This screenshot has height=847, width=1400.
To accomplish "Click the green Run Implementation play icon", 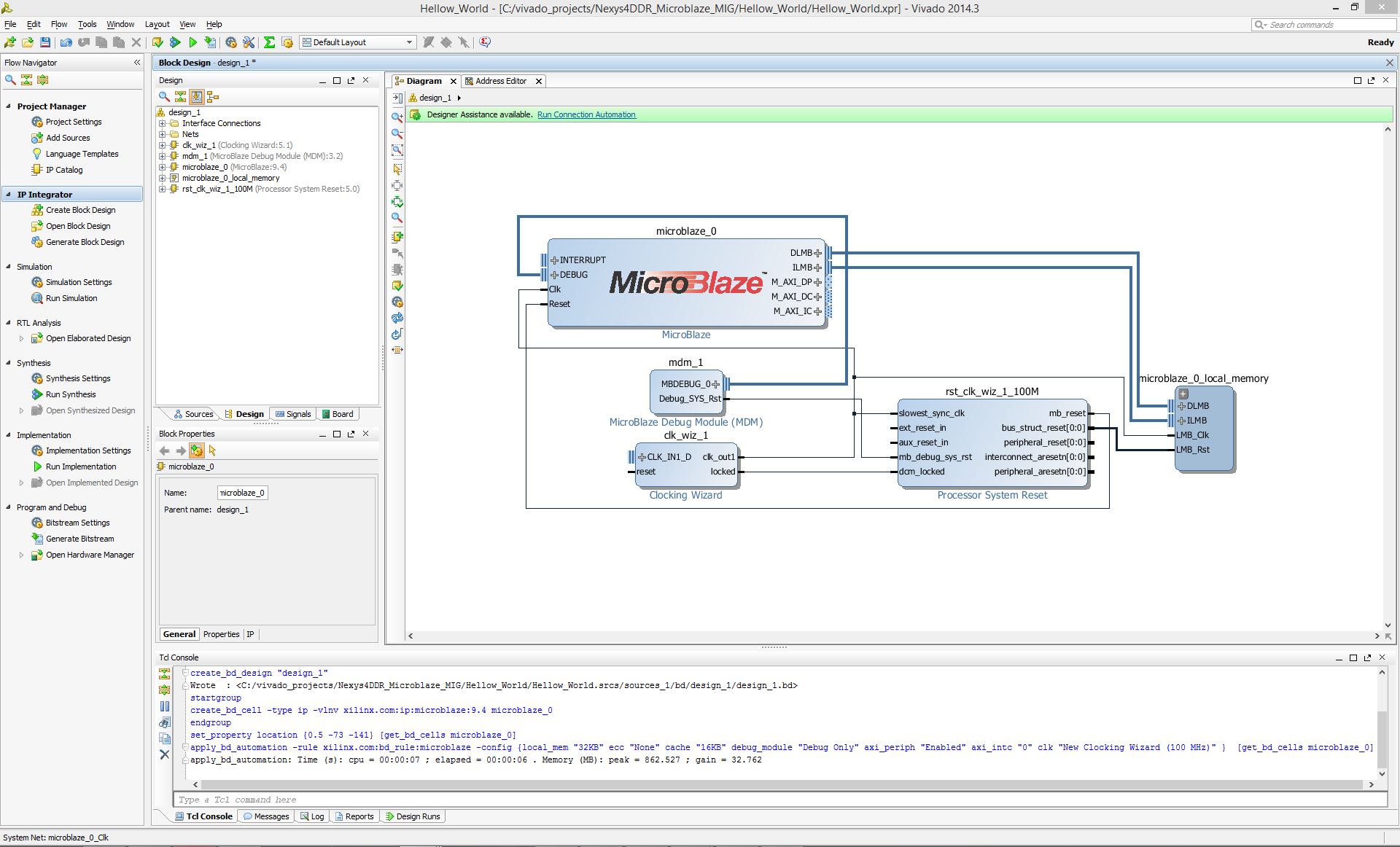I will tap(192, 42).
